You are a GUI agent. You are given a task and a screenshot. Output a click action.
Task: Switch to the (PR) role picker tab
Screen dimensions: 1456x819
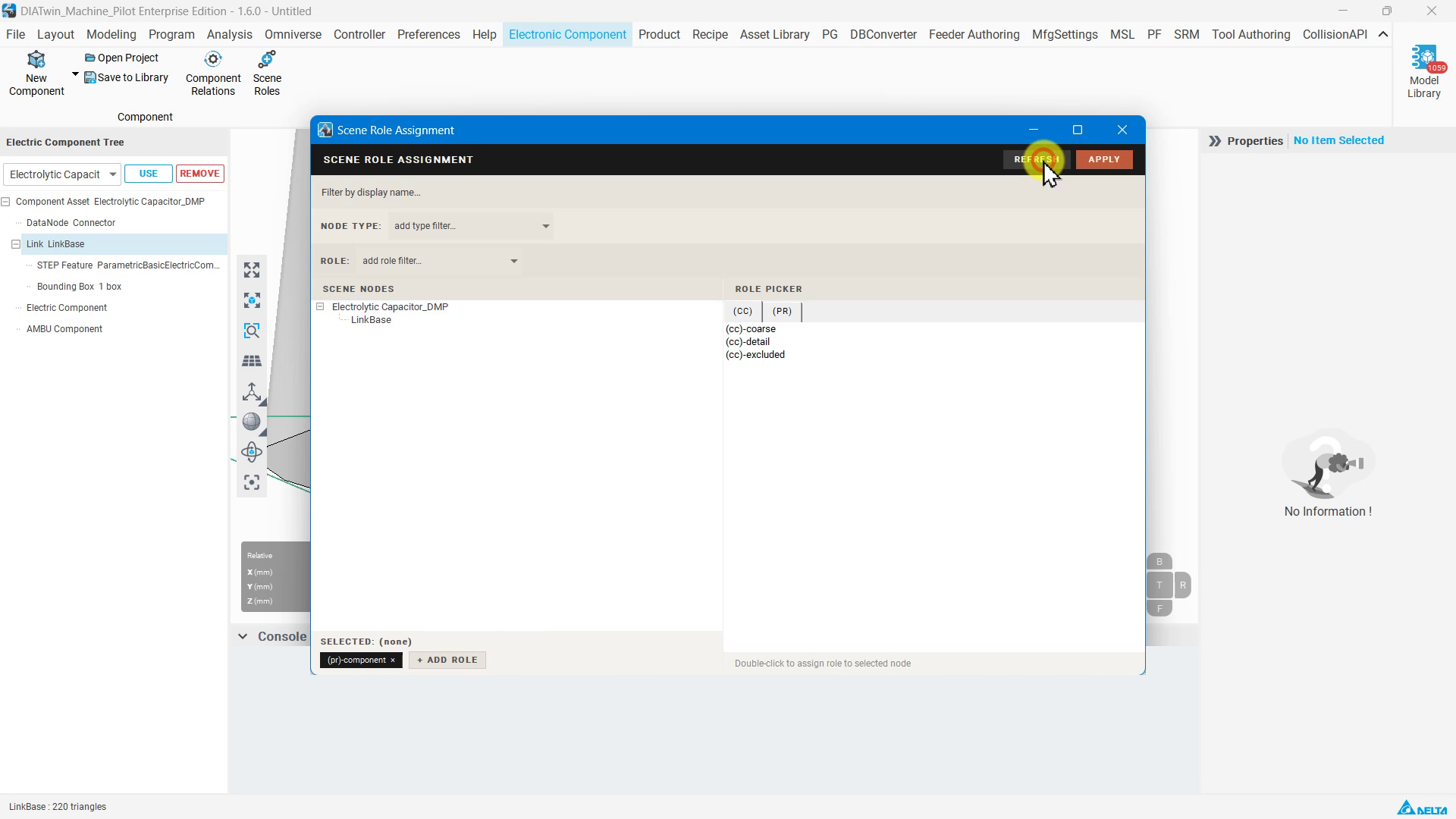782,312
